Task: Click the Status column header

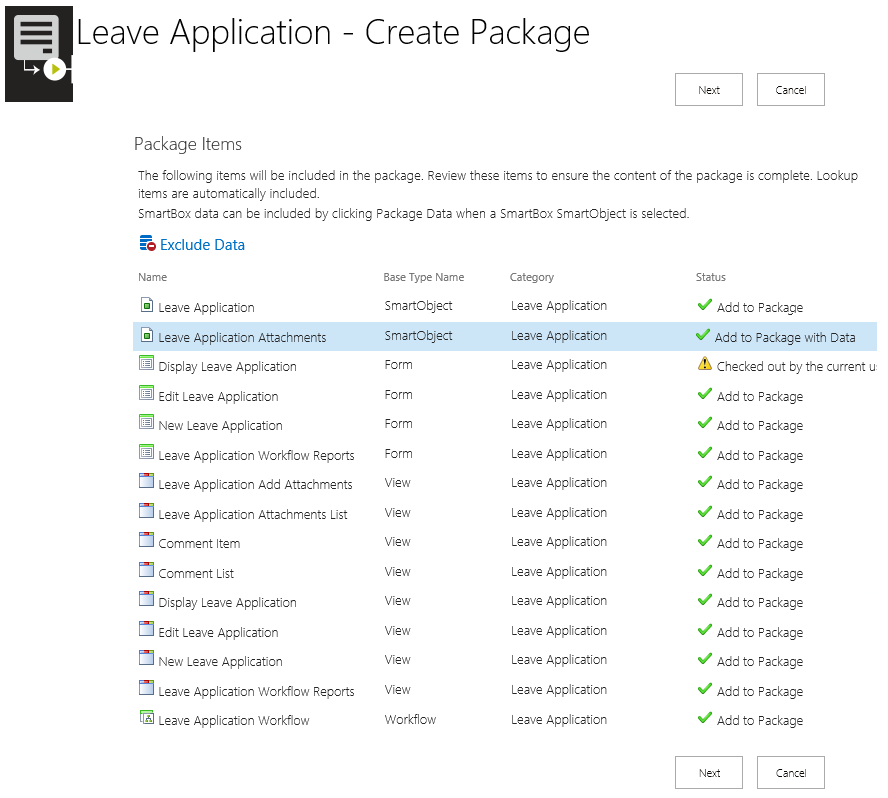Action: [710, 277]
